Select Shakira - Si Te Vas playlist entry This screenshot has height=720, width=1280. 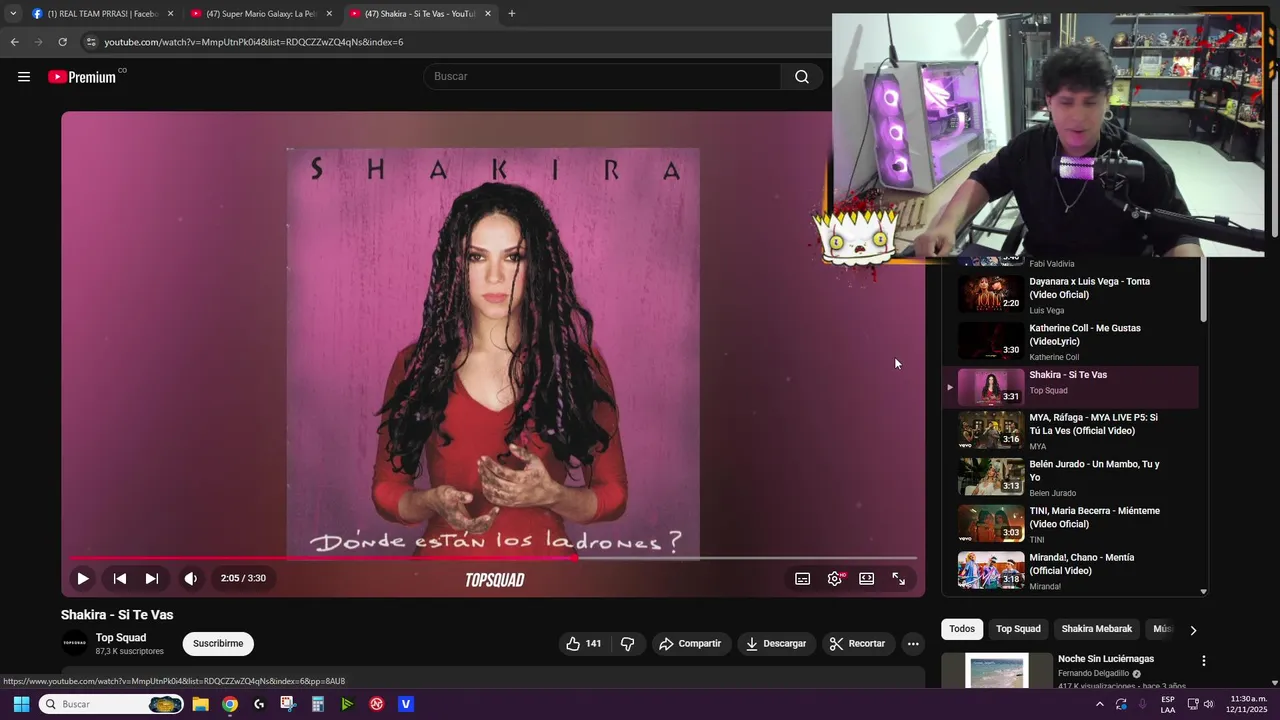1070,387
